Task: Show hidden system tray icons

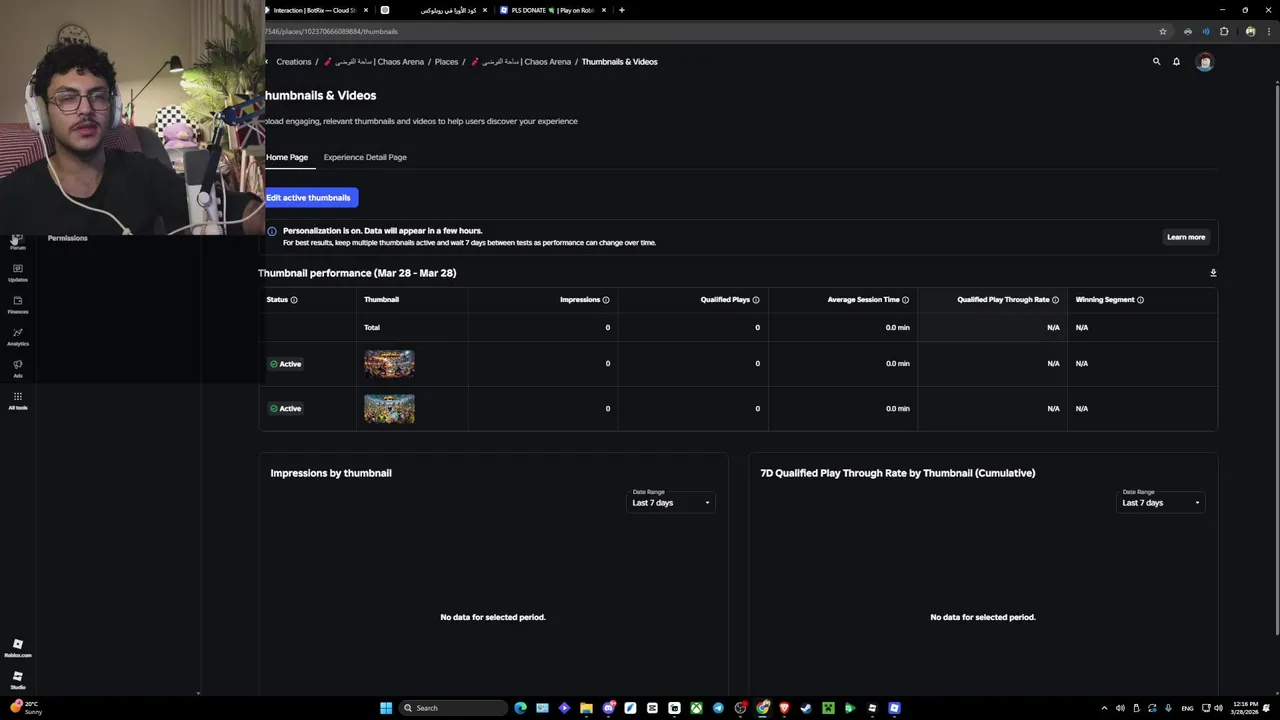Action: pos(1104,708)
